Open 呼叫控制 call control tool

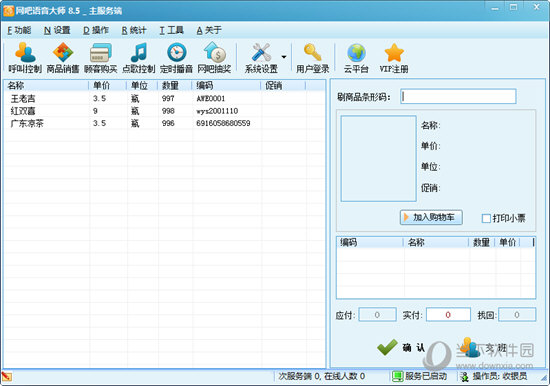25,58
